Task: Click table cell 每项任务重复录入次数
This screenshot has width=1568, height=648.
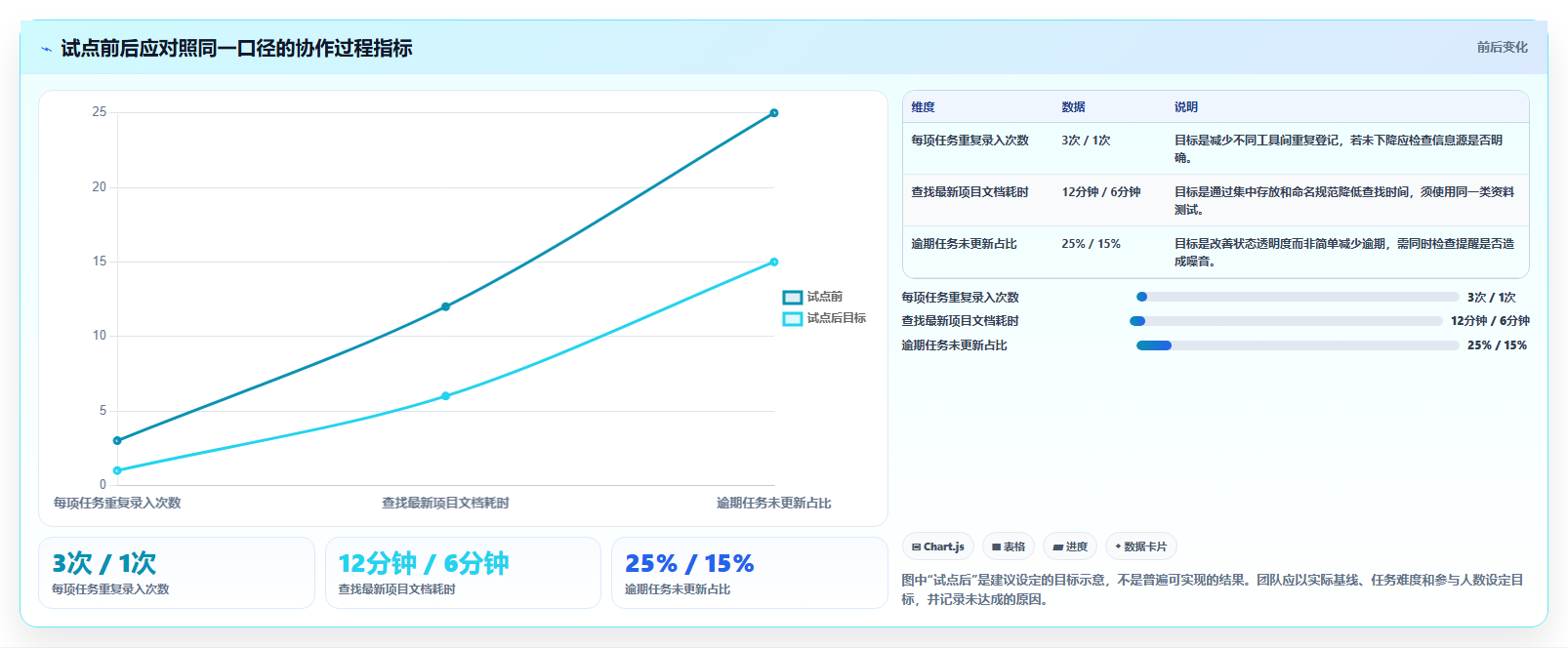Action: 970,141
